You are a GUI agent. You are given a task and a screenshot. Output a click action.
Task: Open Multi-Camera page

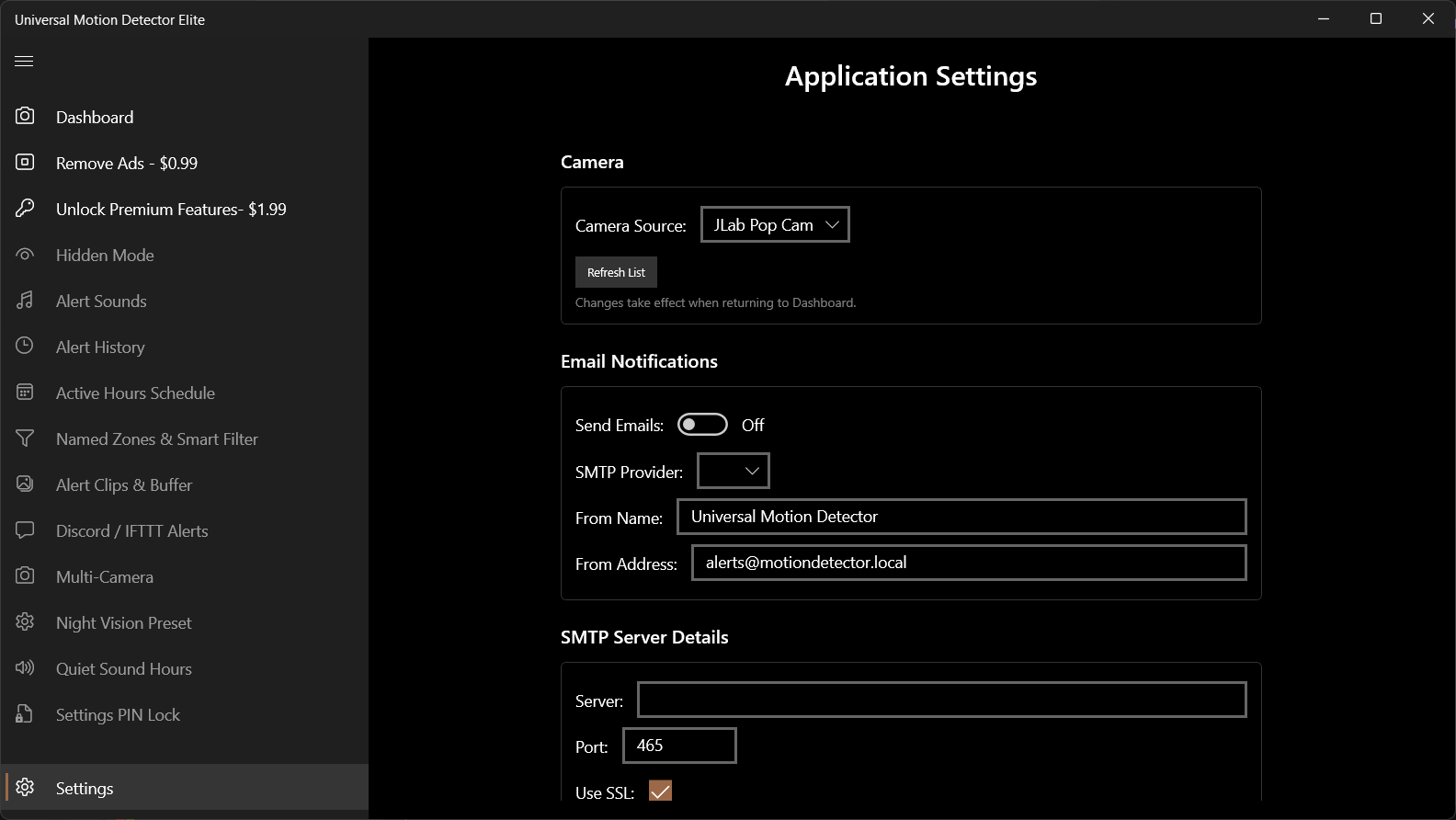pyautogui.click(x=184, y=576)
